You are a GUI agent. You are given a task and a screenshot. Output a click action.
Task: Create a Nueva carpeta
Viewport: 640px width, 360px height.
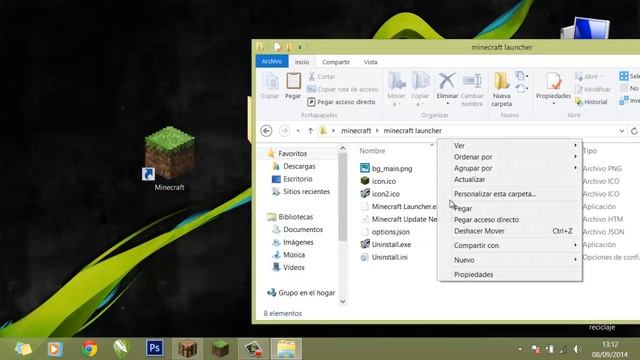point(502,89)
